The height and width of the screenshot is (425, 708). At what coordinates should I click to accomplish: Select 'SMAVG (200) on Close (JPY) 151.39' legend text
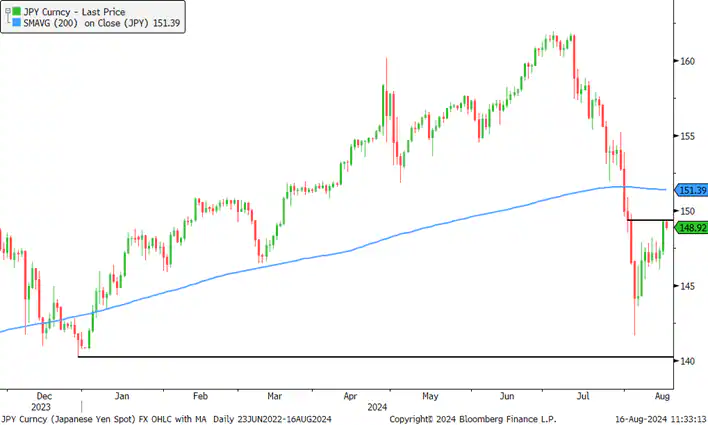(102, 23)
